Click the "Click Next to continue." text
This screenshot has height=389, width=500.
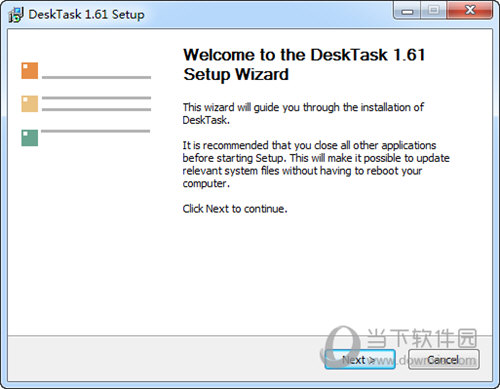pos(235,209)
